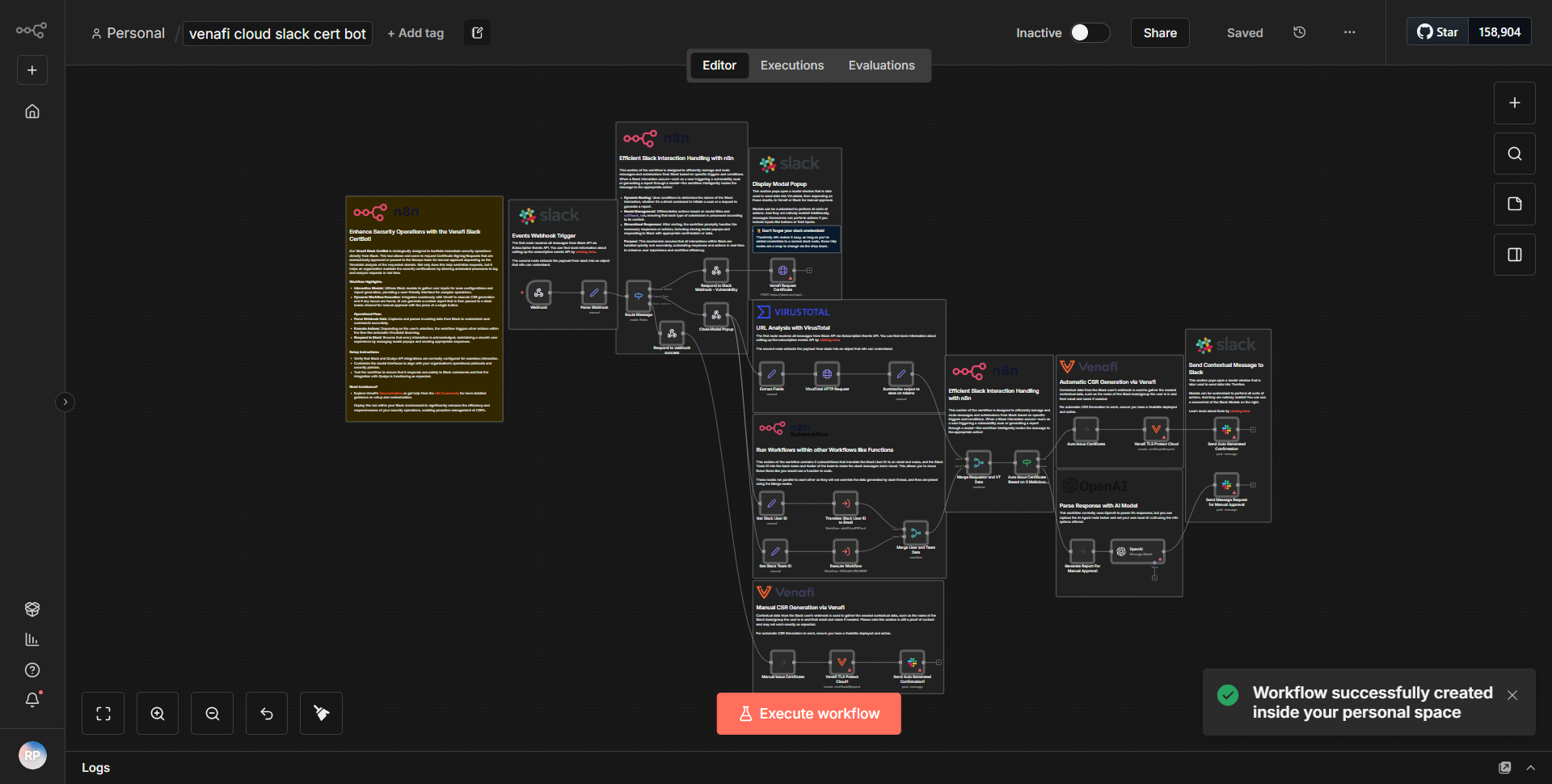Pop out the Logs panel
Viewport: 1552px width, 784px height.
tap(1504, 768)
